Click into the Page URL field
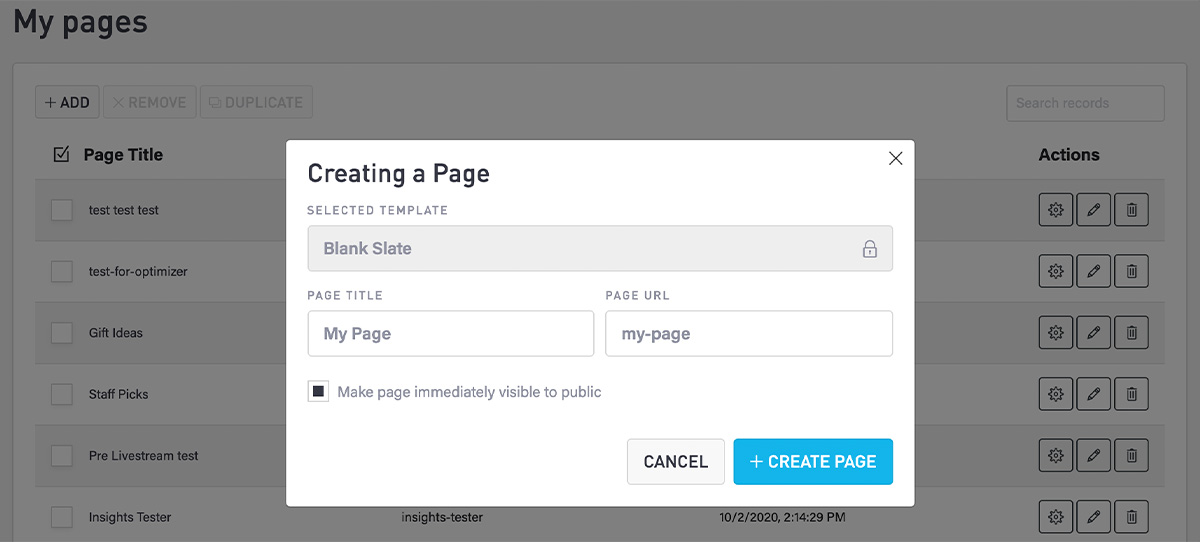Screen dimensions: 1200x542 pos(748,334)
